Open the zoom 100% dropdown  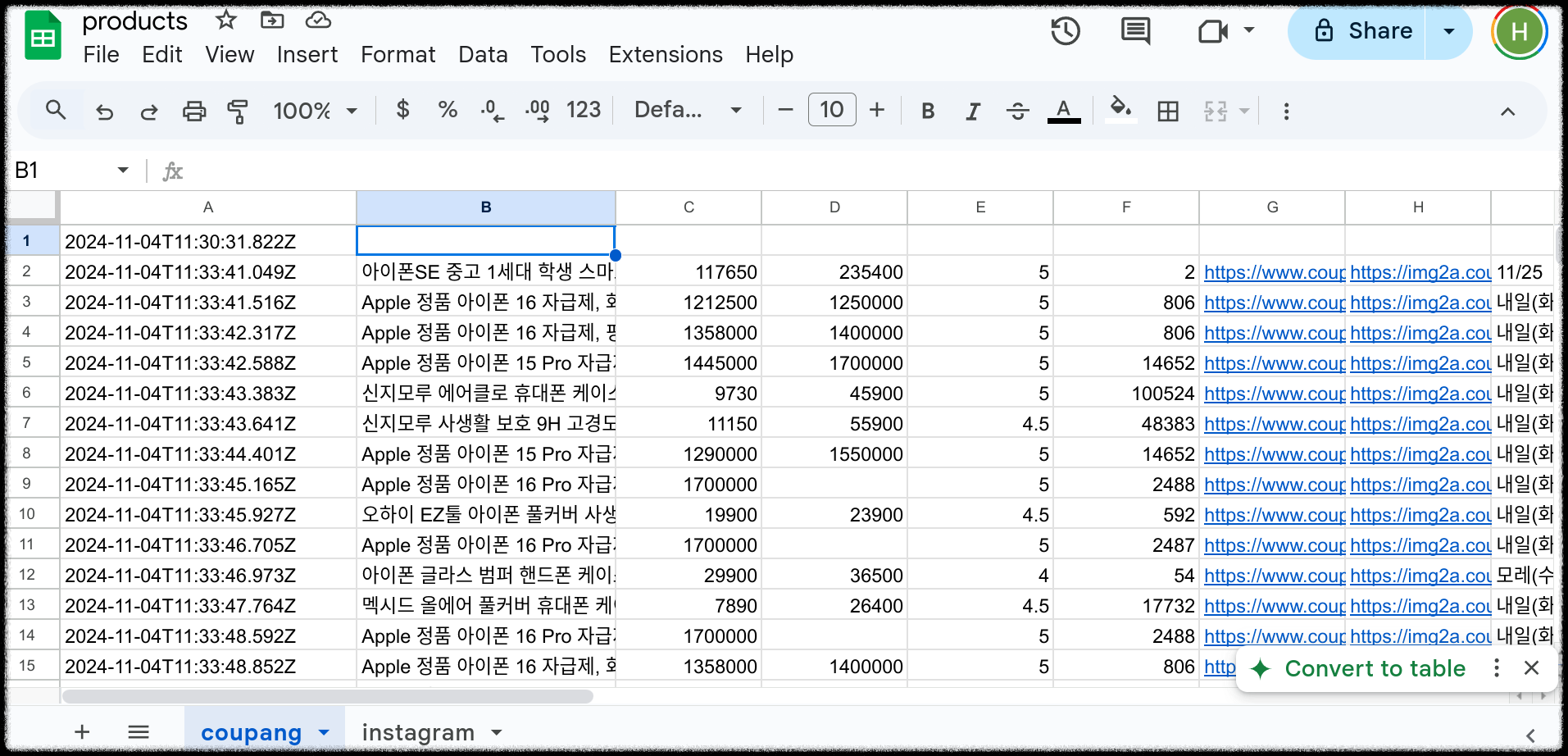tap(316, 111)
